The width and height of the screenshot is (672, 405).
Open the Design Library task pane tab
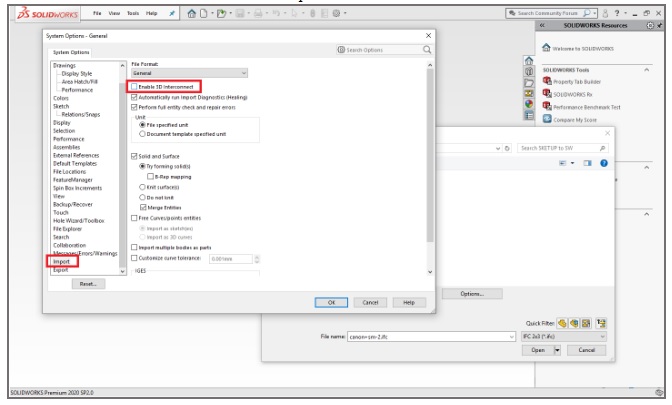pyautogui.click(x=529, y=72)
